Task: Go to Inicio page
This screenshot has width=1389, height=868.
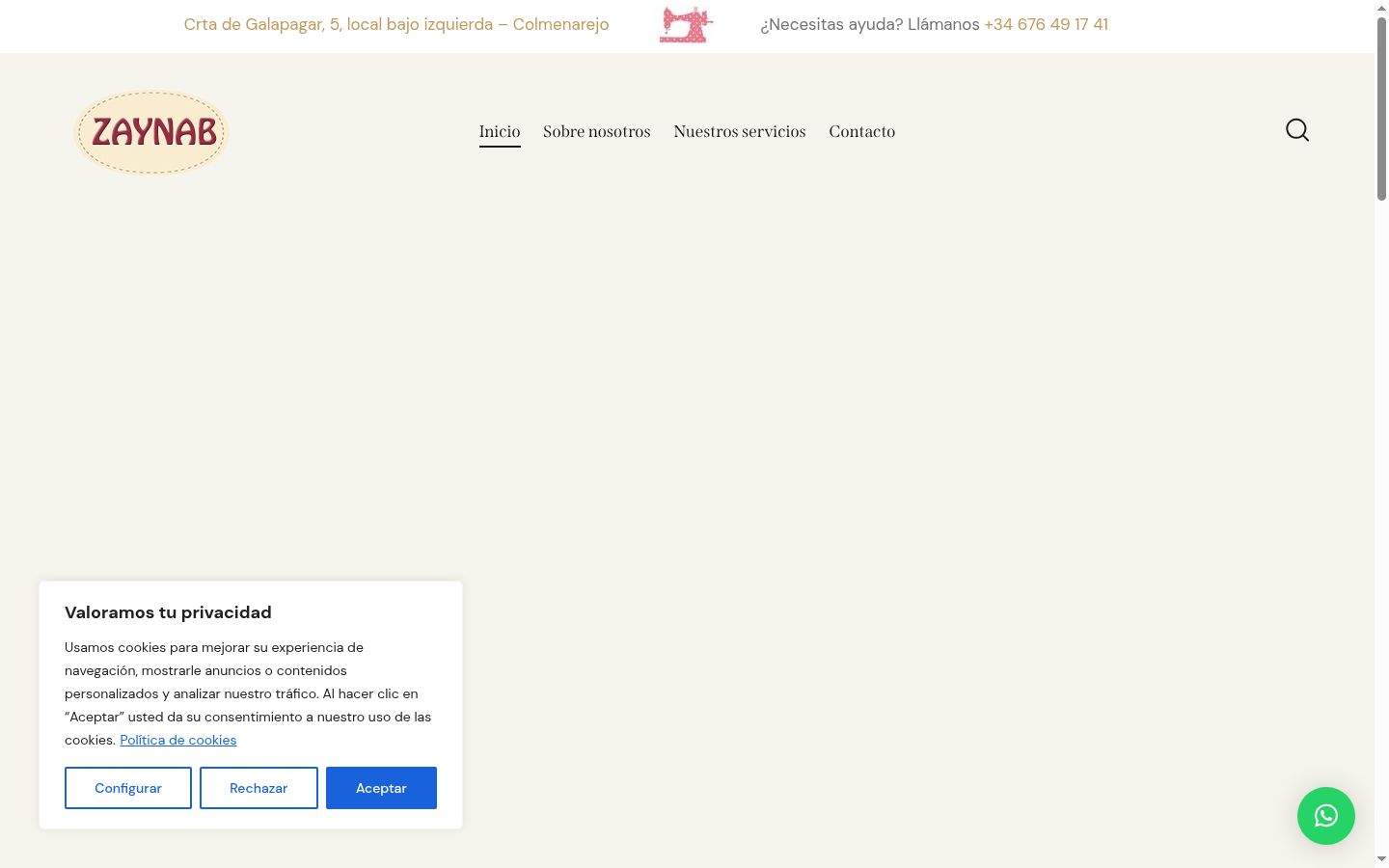Action: (x=500, y=131)
